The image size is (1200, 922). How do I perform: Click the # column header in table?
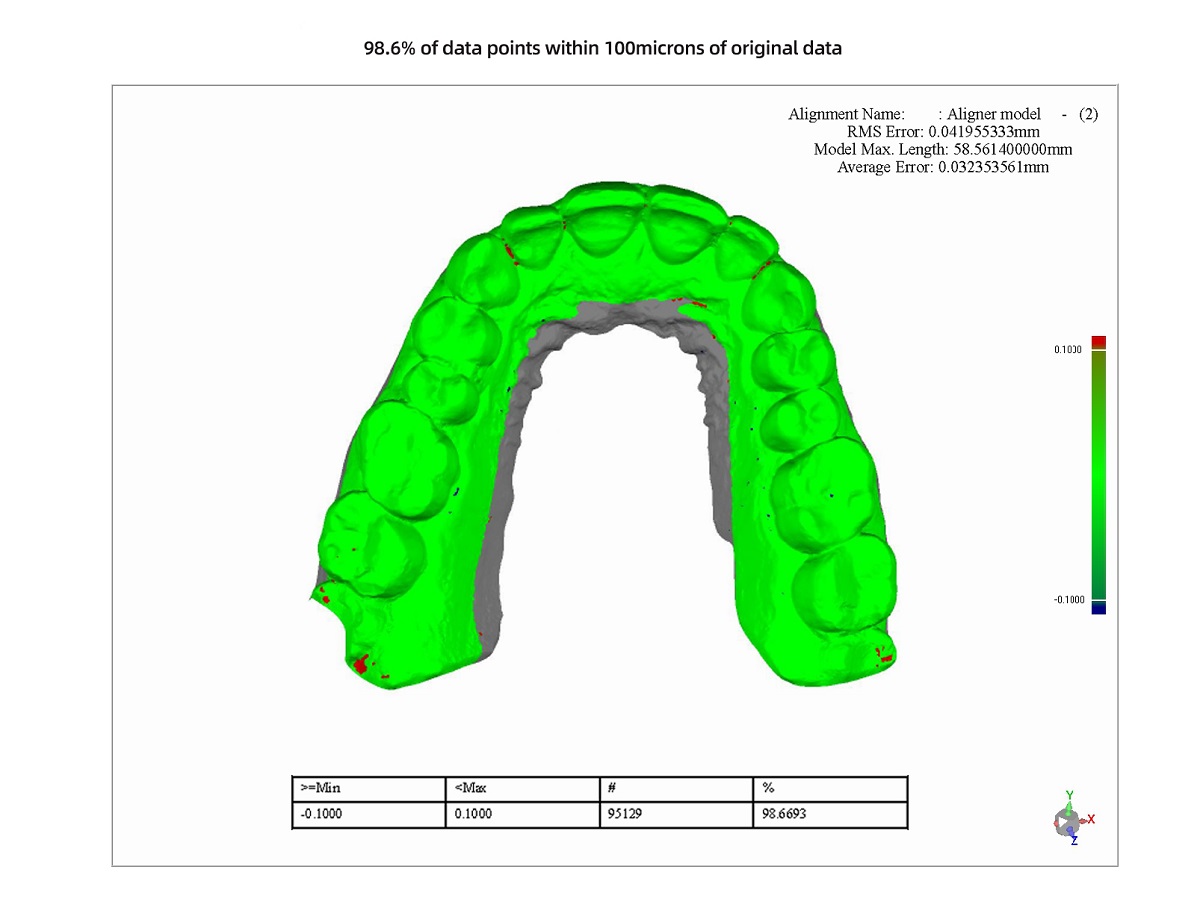[611, 788]
